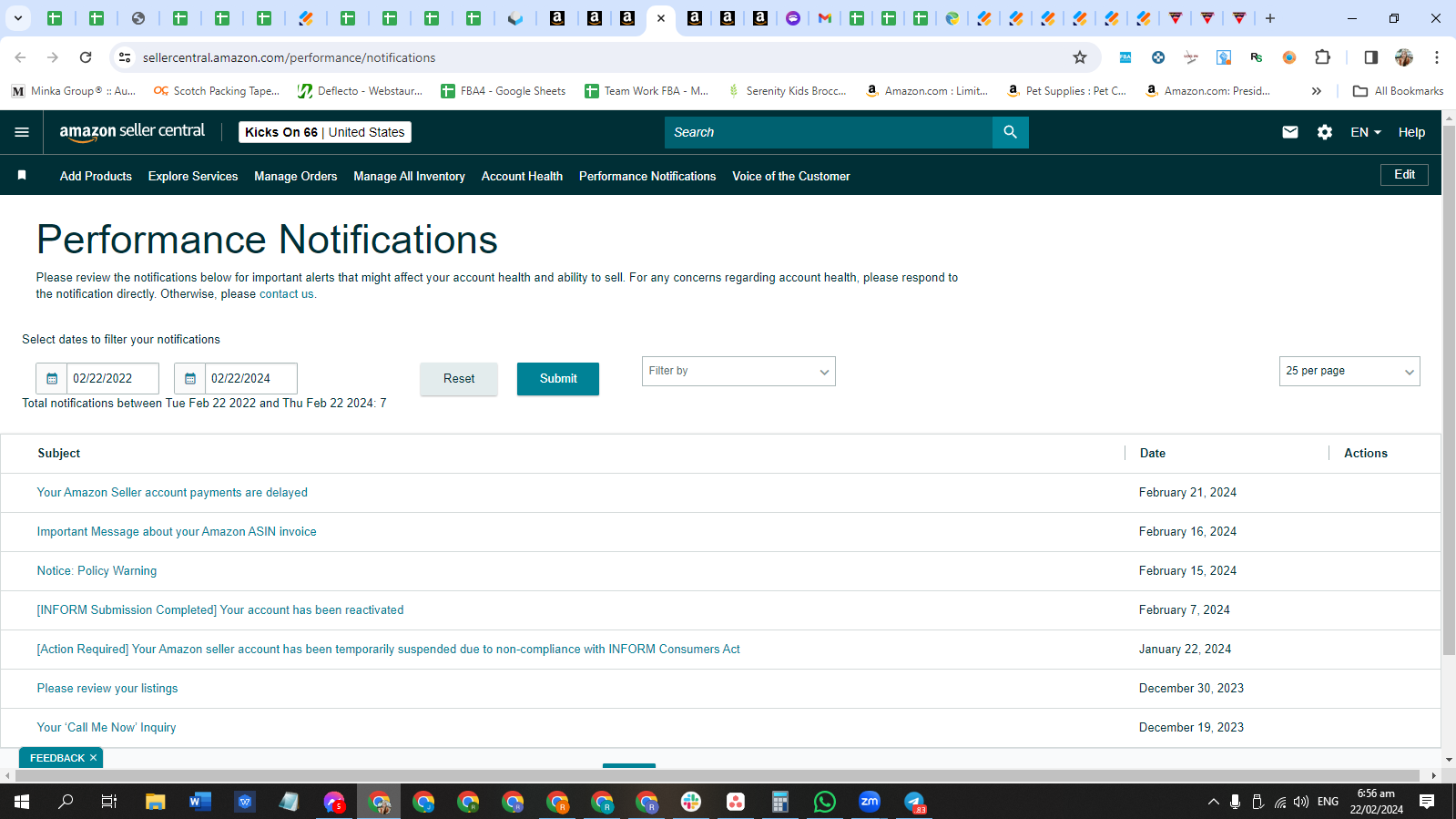The width and height of the screenshot is (1456, 819).
Task: Open the Chrome Extensions puzzle icon
Action: click(1322, 57)
